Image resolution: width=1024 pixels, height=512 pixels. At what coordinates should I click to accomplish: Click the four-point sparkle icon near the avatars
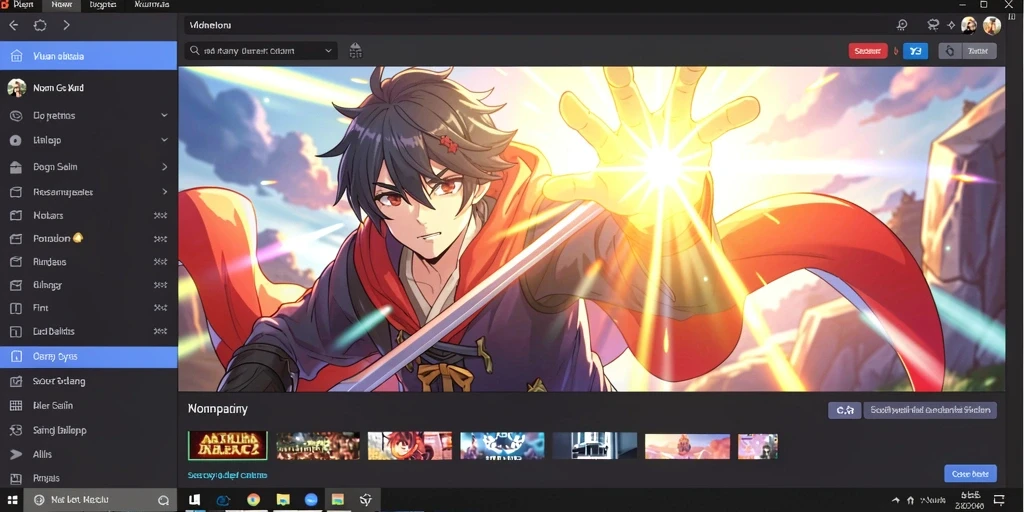click(951, 25)
